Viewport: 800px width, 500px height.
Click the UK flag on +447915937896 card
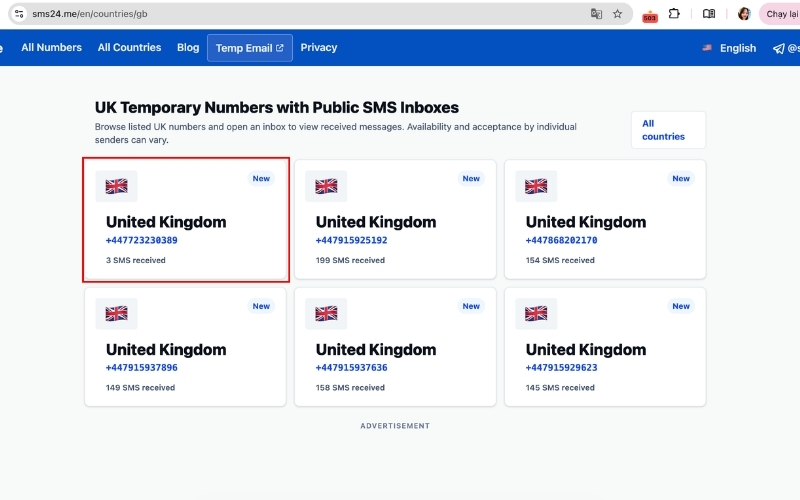click(116, 313)
